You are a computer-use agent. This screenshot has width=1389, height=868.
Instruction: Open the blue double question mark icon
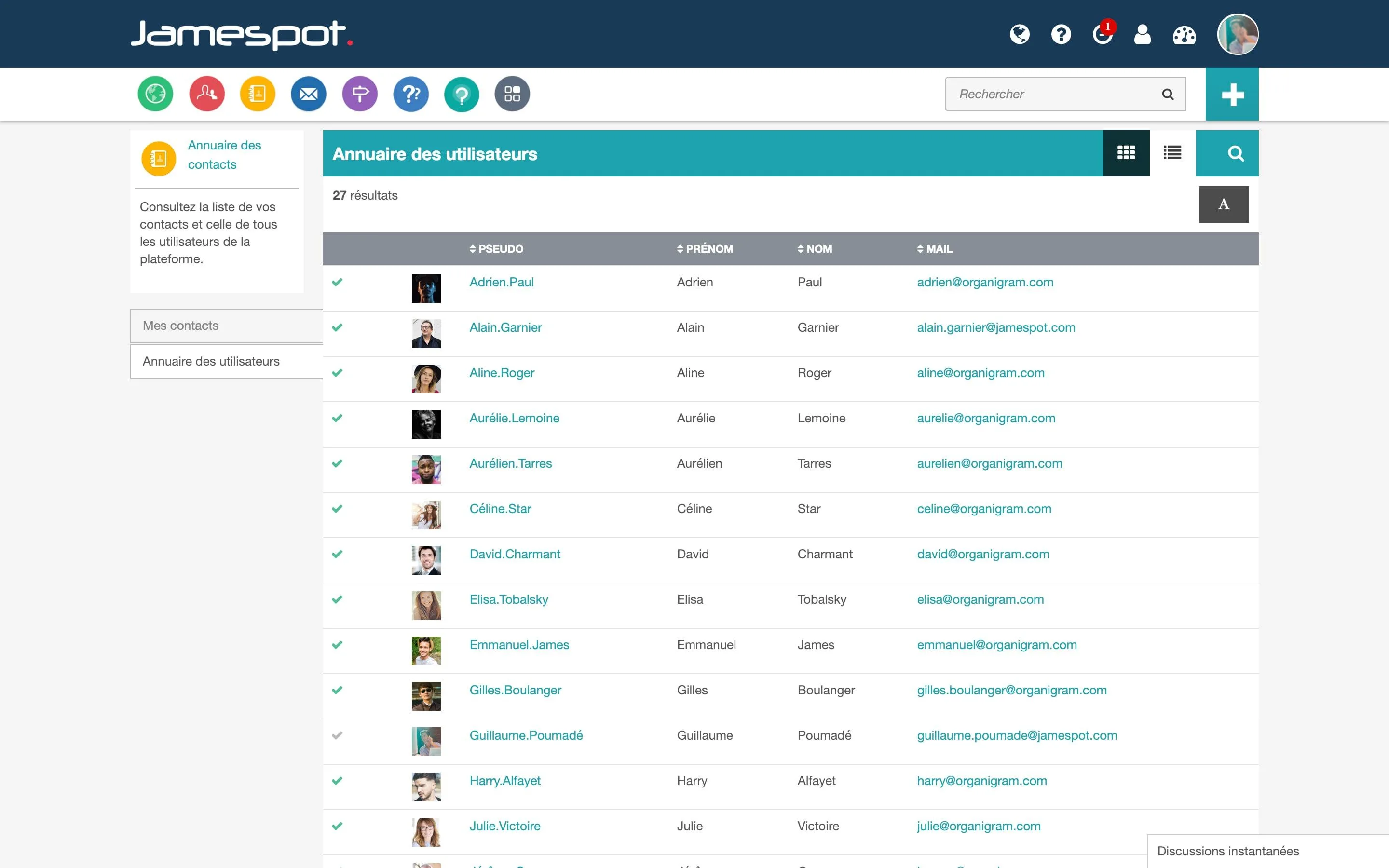click(x=411, y=94)
